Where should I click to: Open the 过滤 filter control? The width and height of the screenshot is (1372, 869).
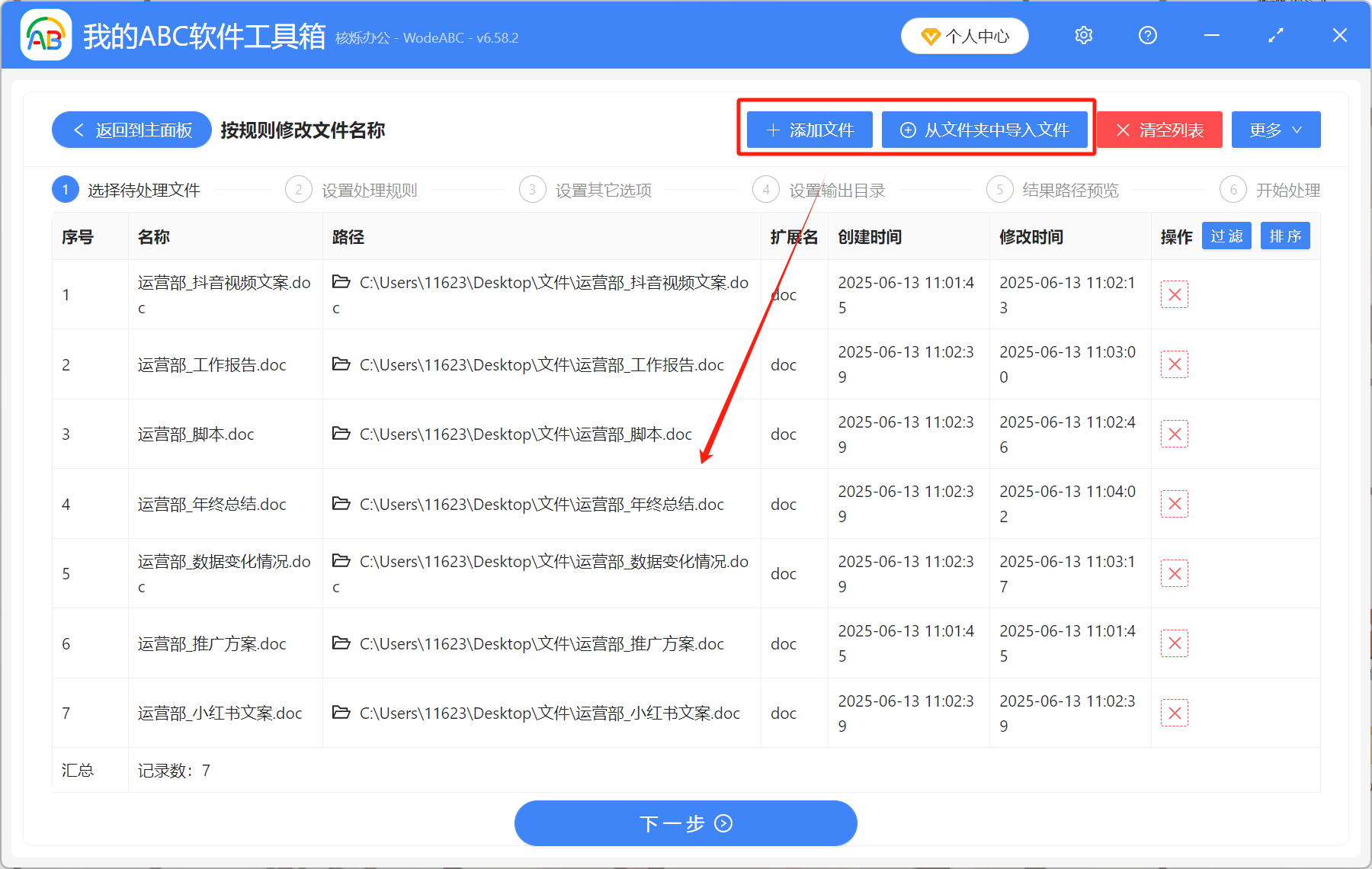click(x=1226, y=236)
